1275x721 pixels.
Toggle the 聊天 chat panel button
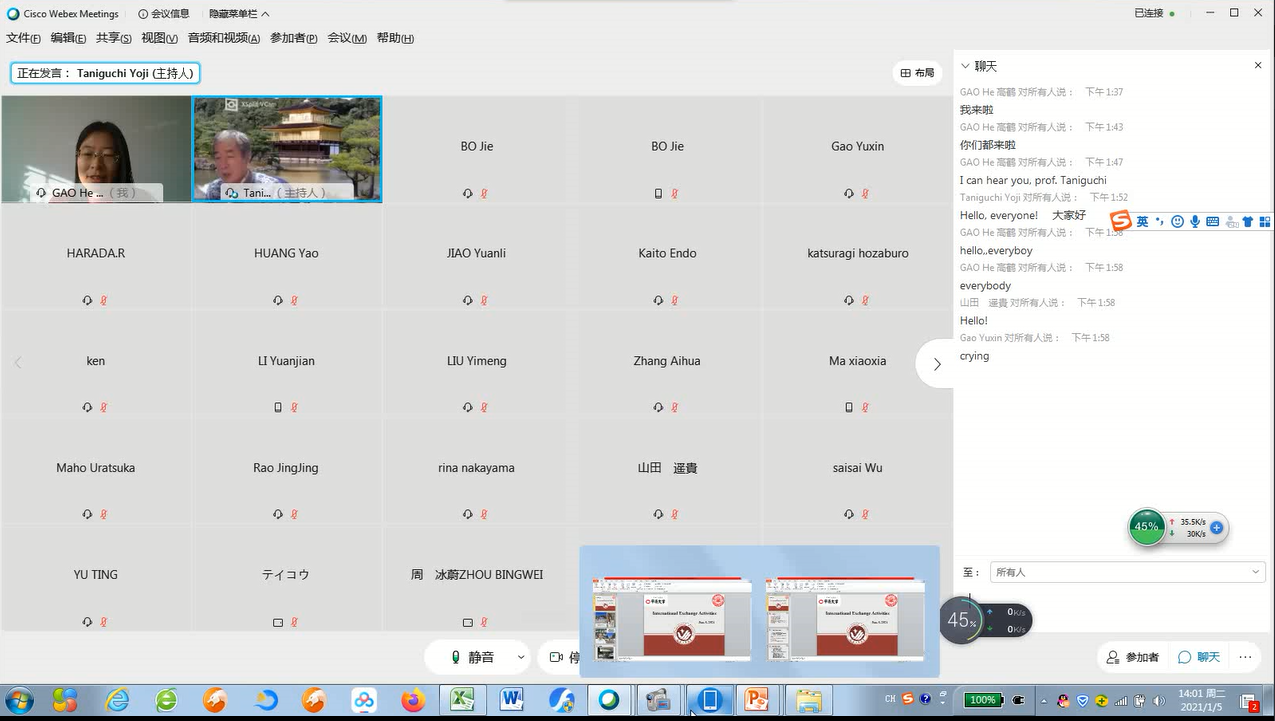click(1199, 657)
